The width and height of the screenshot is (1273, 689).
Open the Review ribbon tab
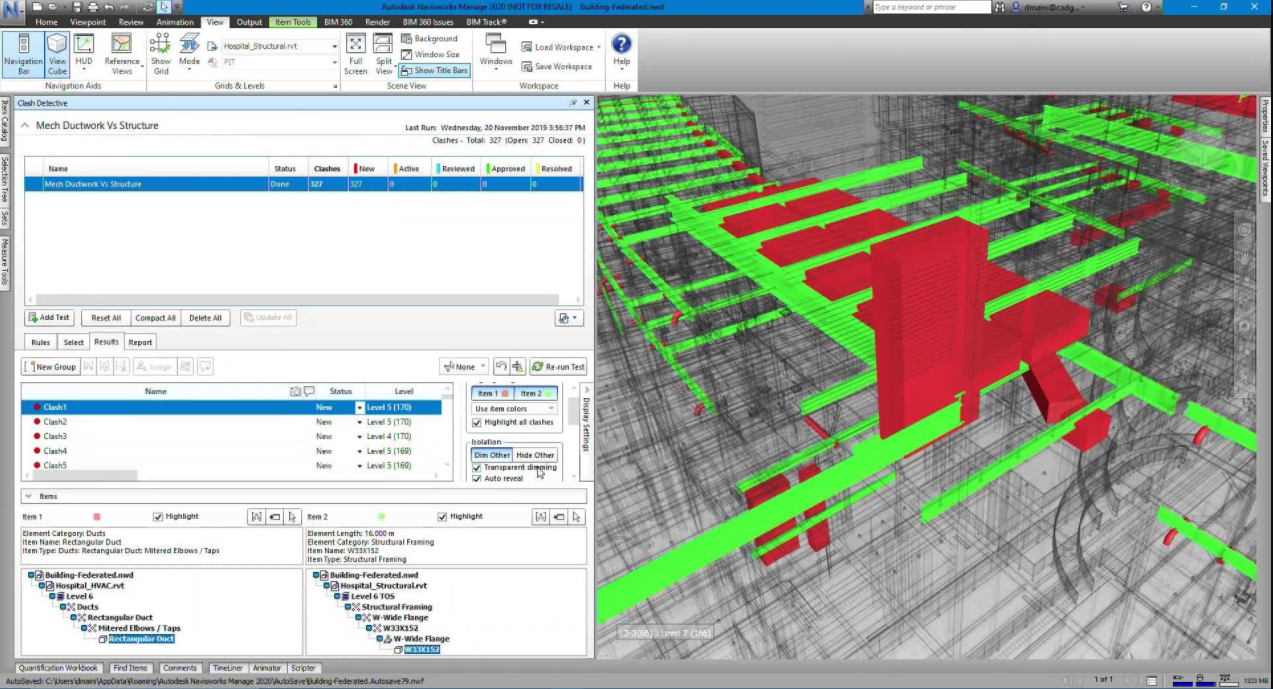(131, 22)
